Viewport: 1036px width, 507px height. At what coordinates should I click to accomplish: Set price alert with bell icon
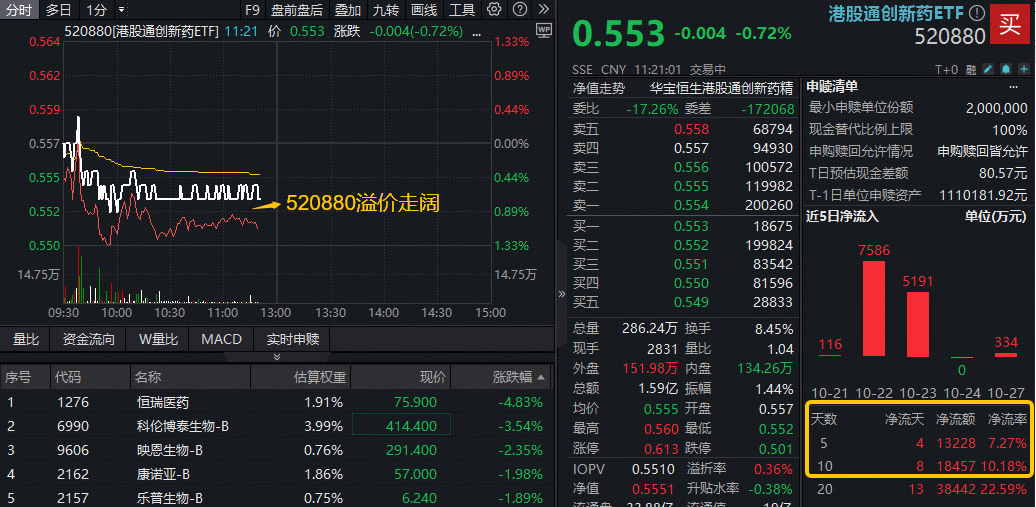tap(1005, 69)
